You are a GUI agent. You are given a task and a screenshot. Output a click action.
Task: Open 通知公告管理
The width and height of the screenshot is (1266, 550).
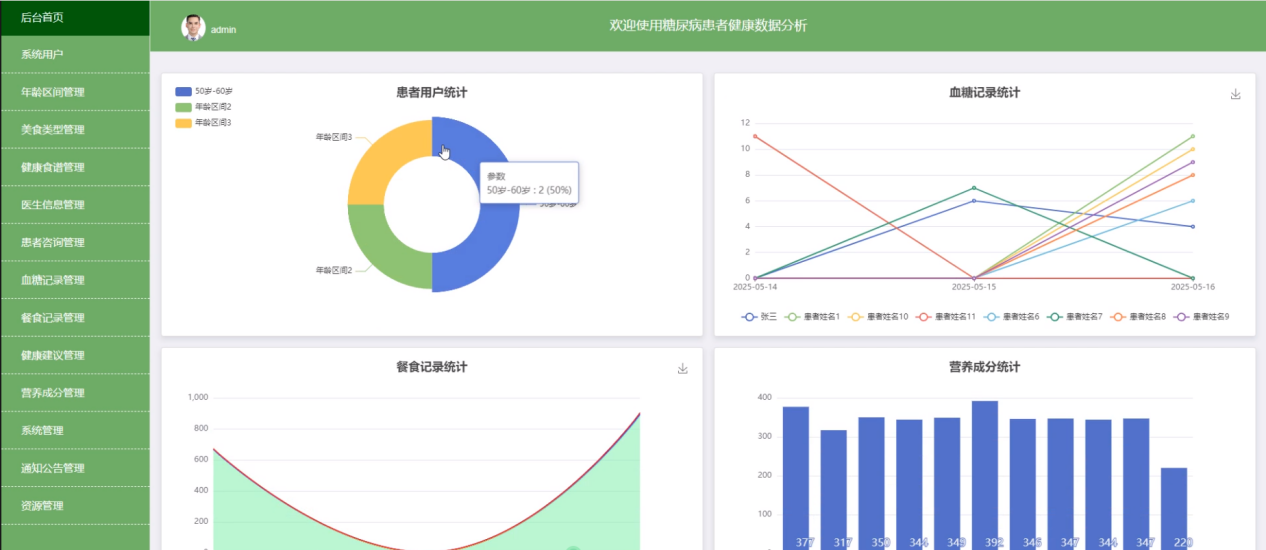click(75, 468)
